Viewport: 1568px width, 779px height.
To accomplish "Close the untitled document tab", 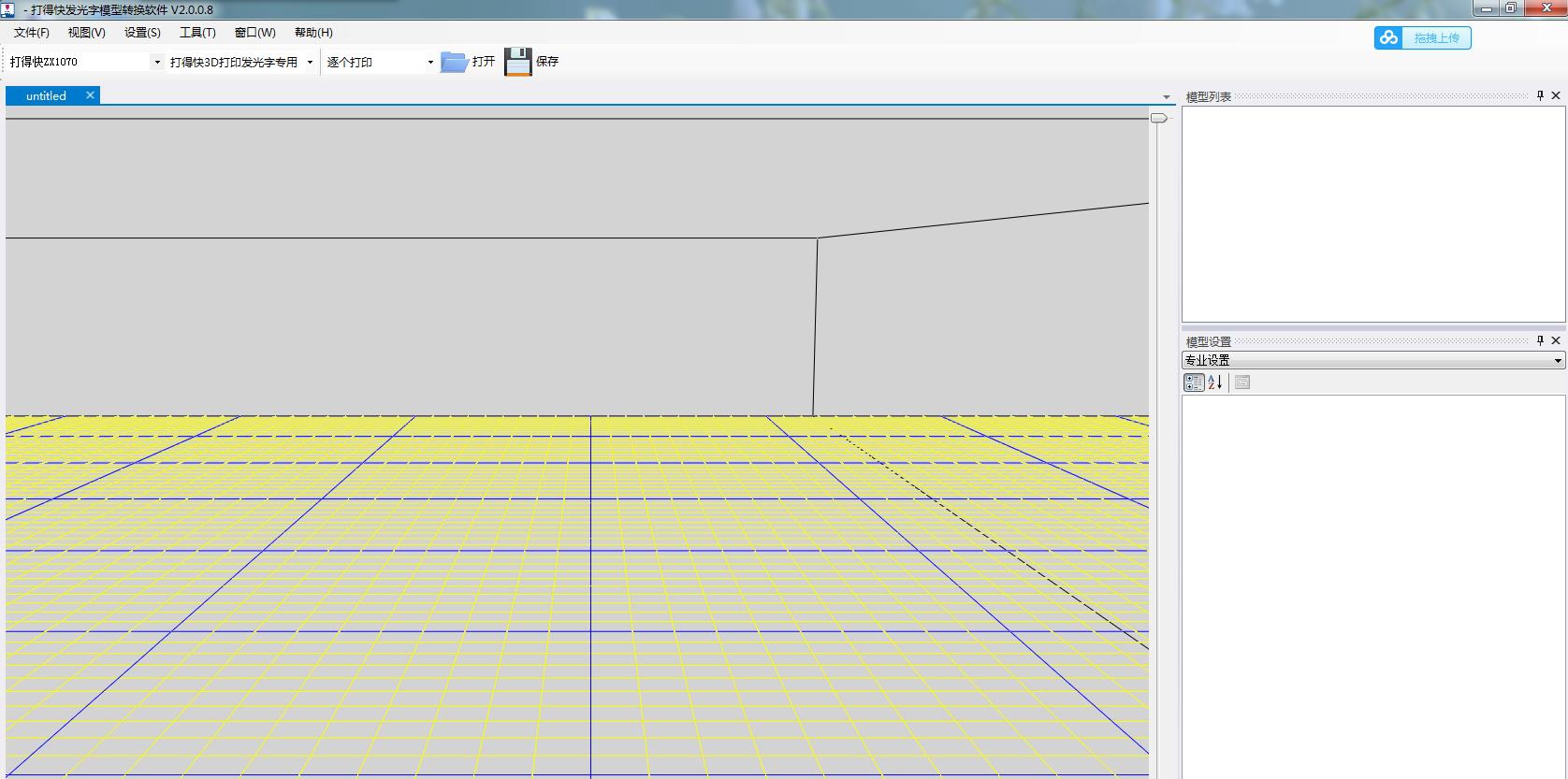I will coord(90,95).
